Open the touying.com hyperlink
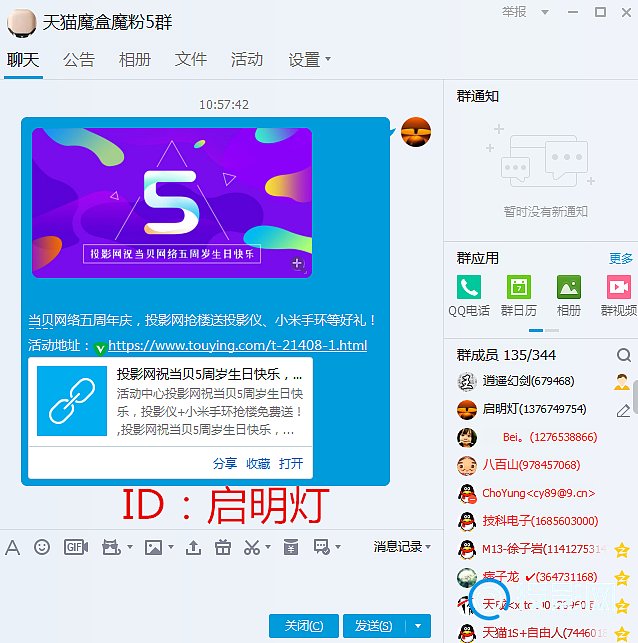The height and width of the screenshot is (643, 638). point(237,346)
